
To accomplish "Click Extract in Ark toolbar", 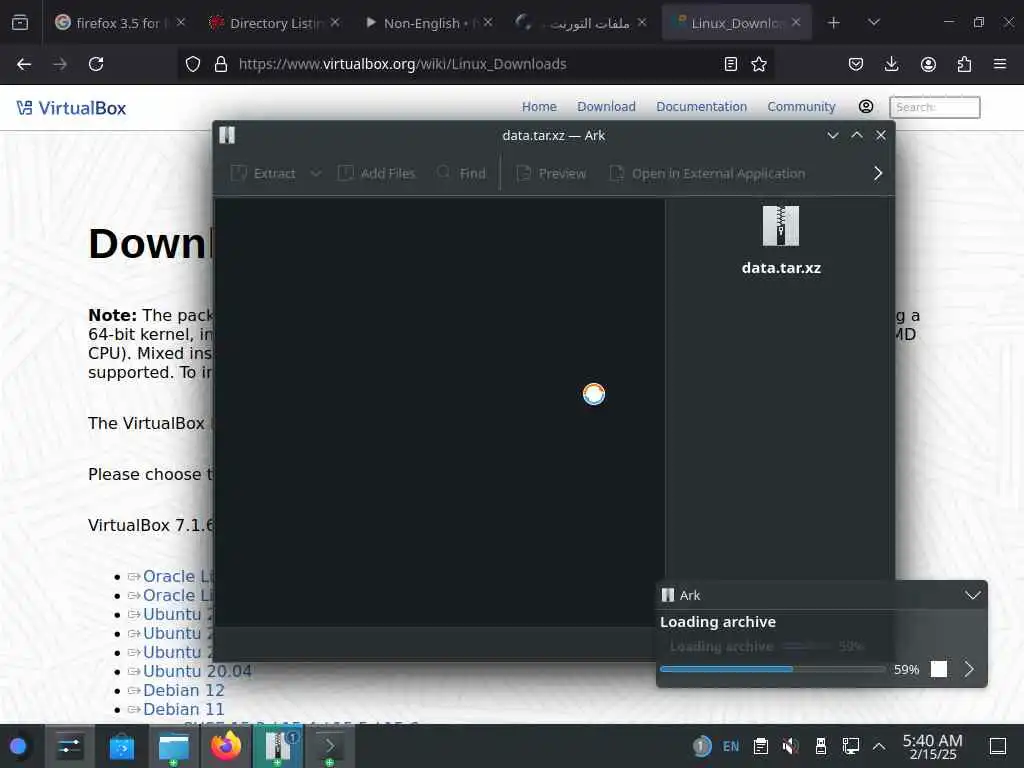I will tap(264, 173).
